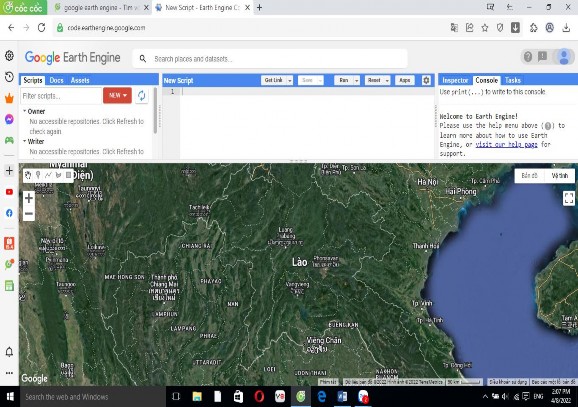Viewport: 578px width, 407px height.
Task: Switch to the Scripts tab
Action: pos(33,80)
